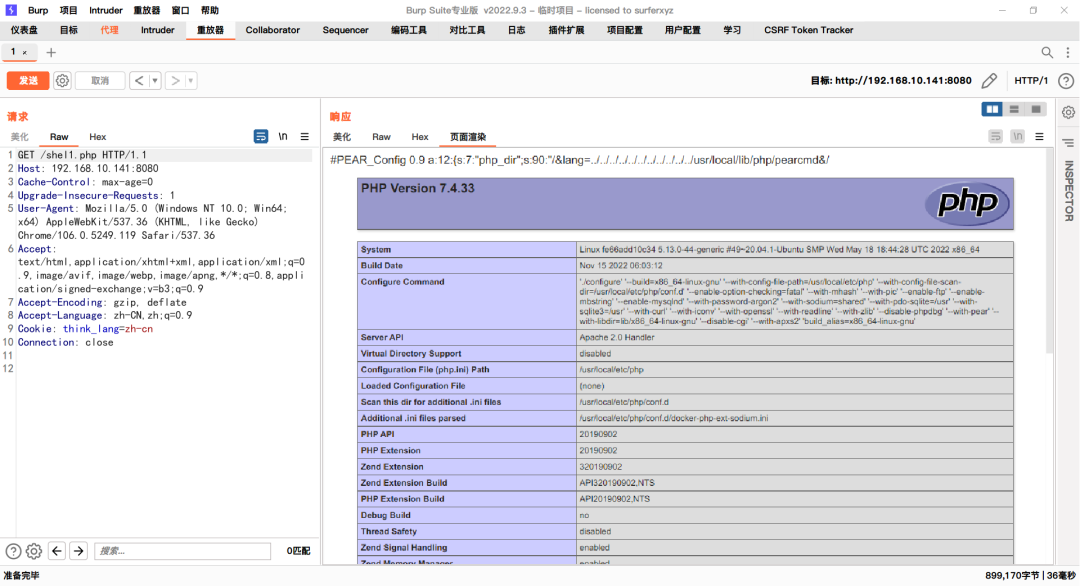Open request send settings gear
The width and height of the screenshot is (1080, 586).
pyautogui.click(x=62, y=81)
